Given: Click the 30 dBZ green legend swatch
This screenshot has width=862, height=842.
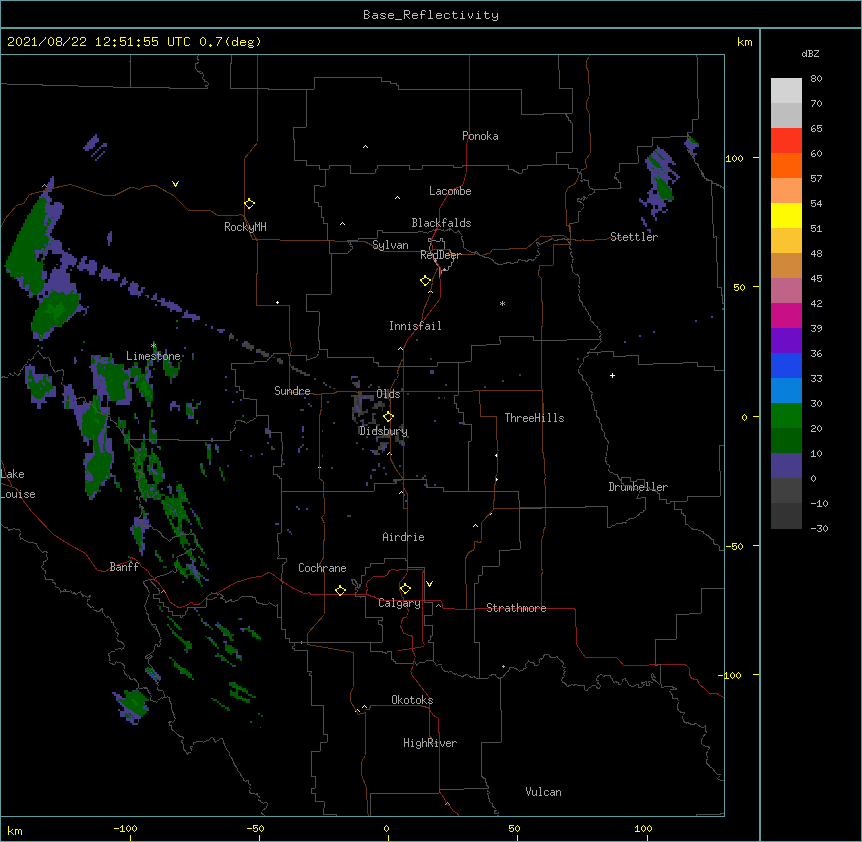Looking at the screenshot, I should (x=786, y=416).
